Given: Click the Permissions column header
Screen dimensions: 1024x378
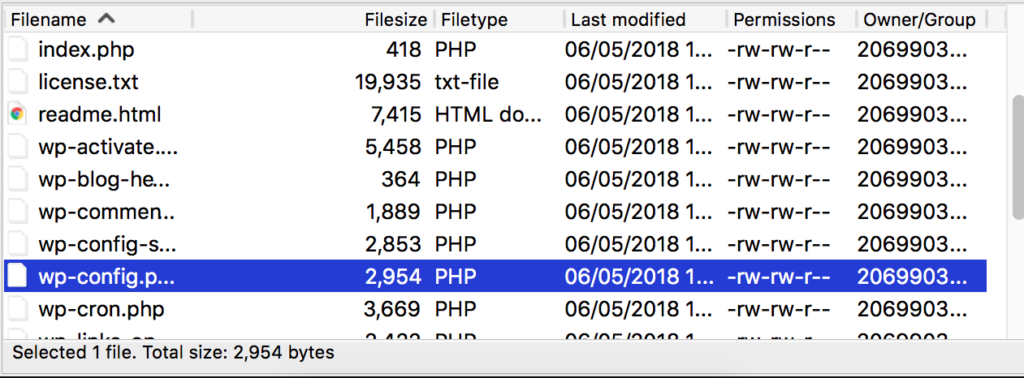Looking at the screenshot, I should coord(784,20).
